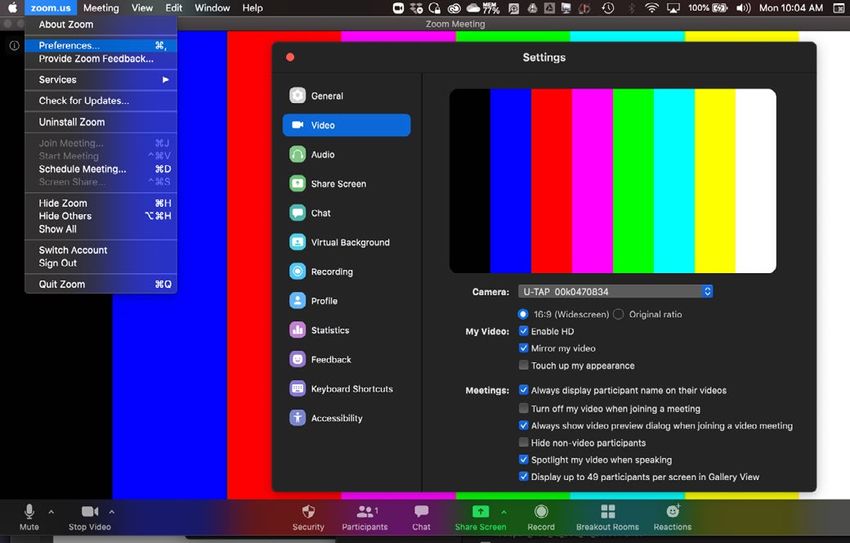Viewport: 850px width, 543px height.
Task: Open Virtual Background settings
Action: tap(339, 242)
